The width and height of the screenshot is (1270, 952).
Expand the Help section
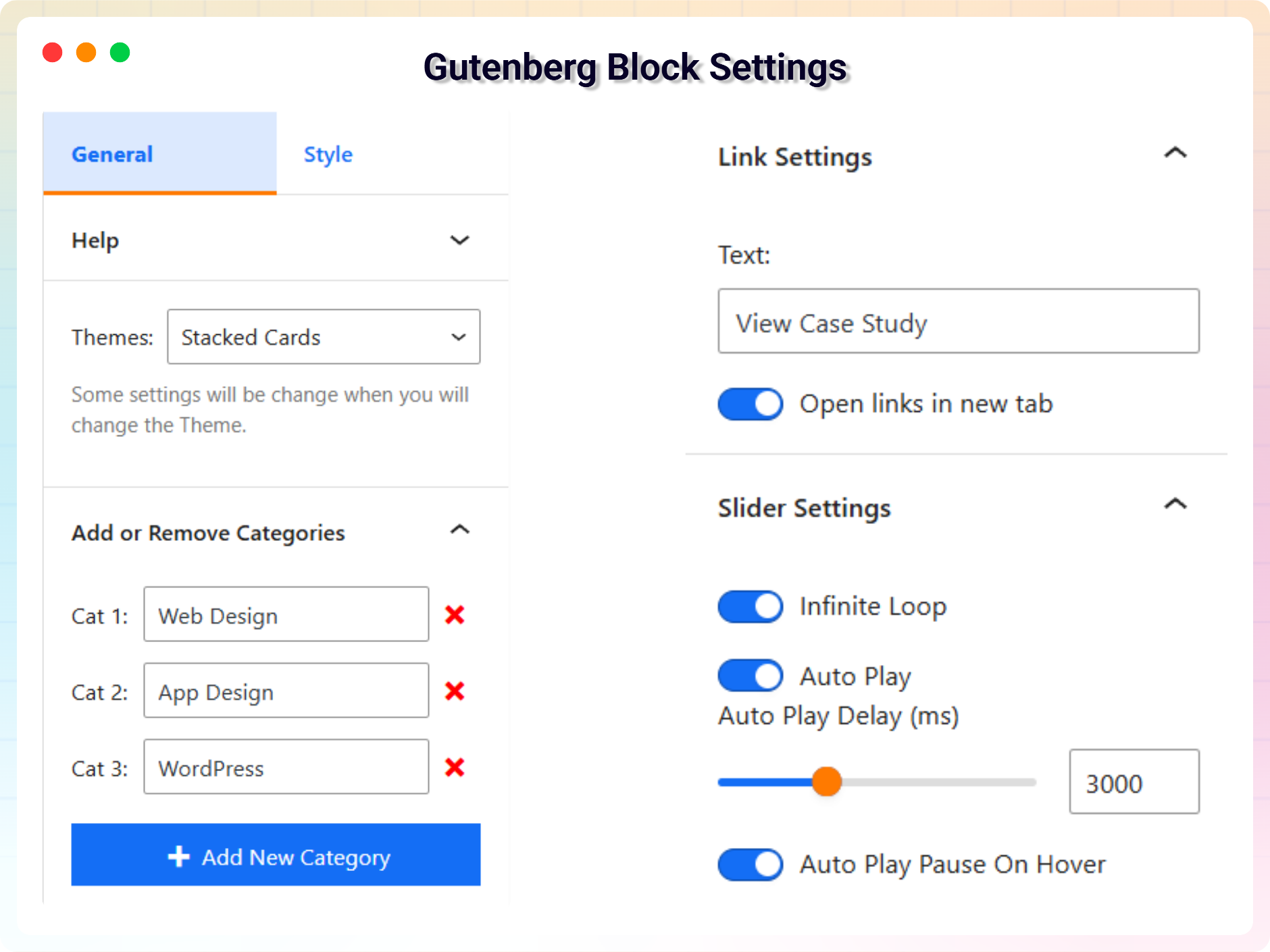coord(460,240)
